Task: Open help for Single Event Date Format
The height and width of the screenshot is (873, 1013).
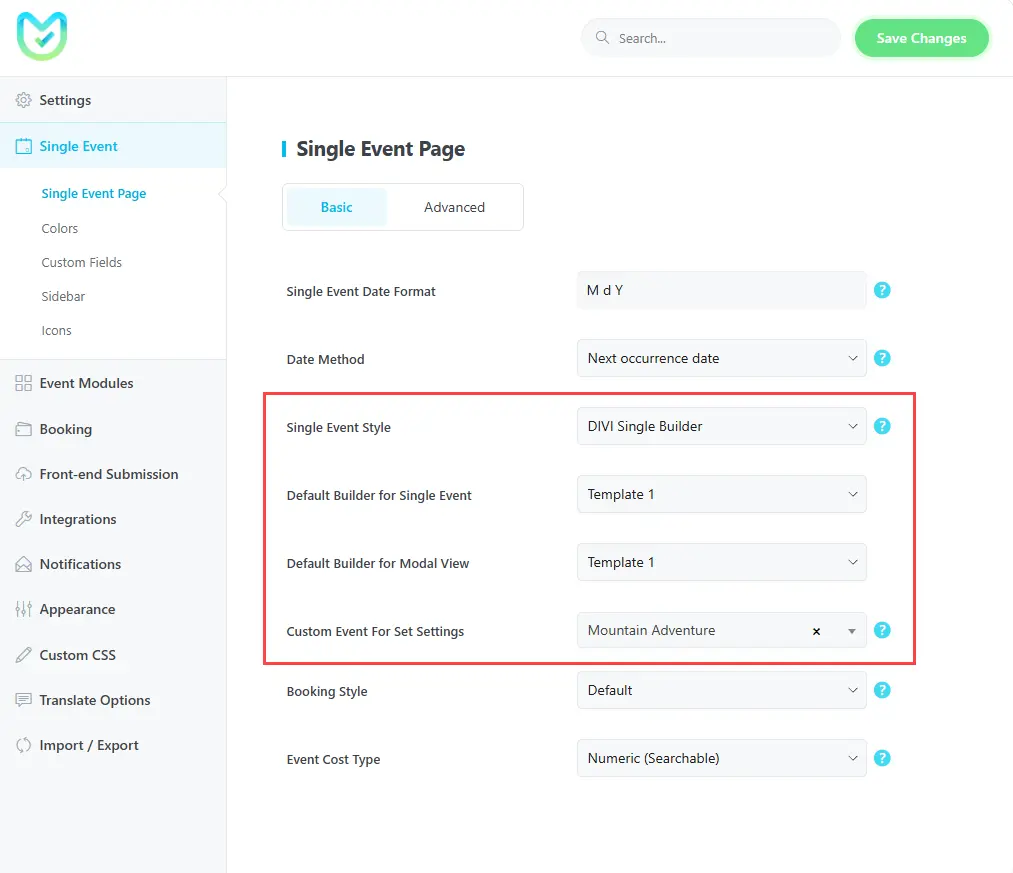Action: coord(882,290)
